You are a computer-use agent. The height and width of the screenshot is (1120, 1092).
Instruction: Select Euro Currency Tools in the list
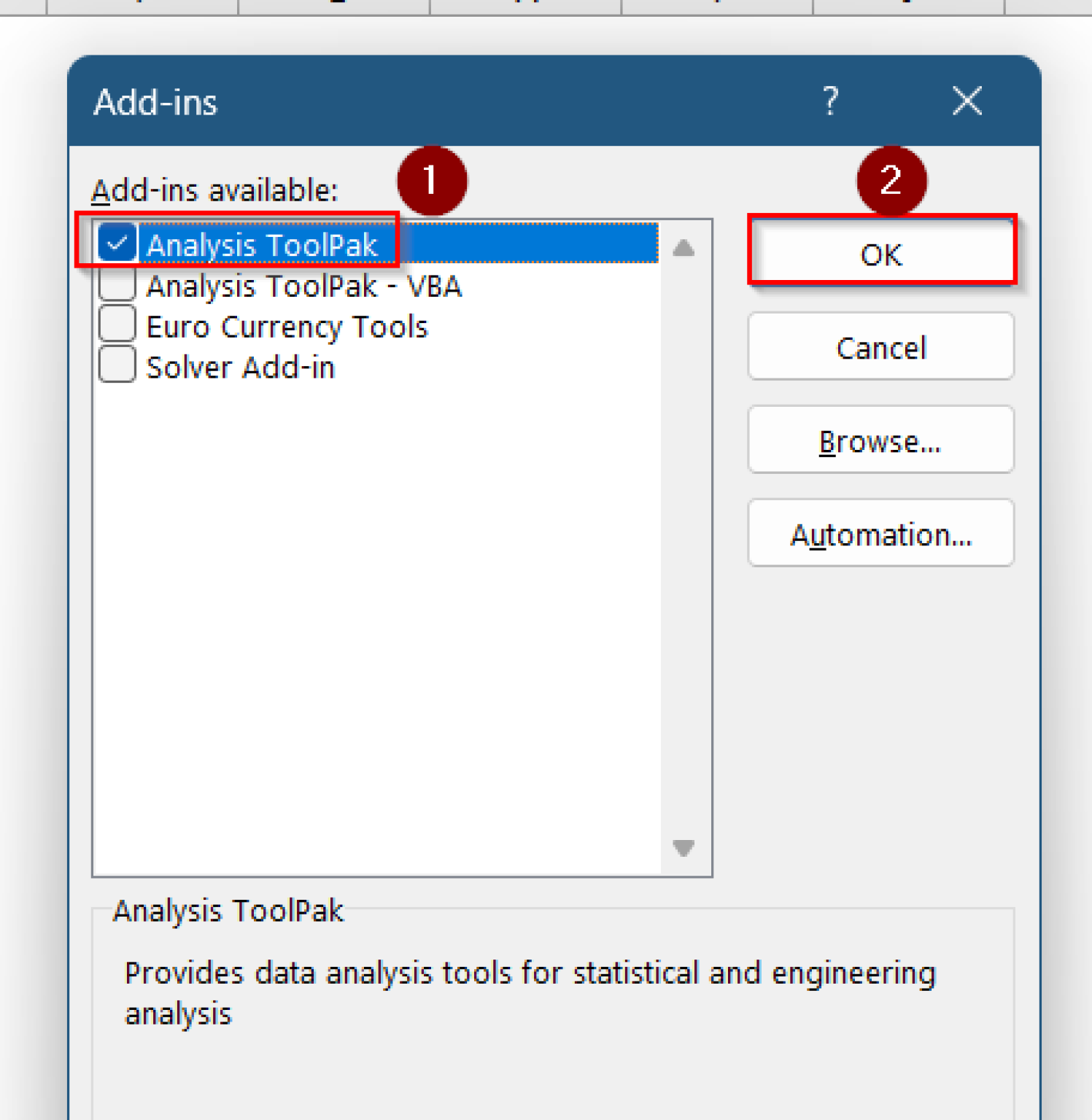(287, 326)
